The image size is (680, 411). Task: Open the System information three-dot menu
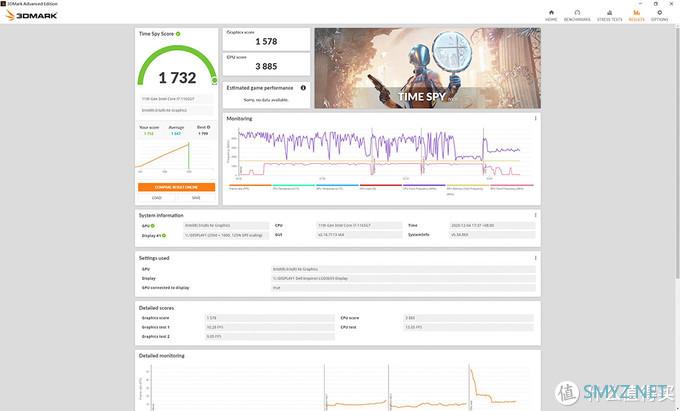(535, 215)
